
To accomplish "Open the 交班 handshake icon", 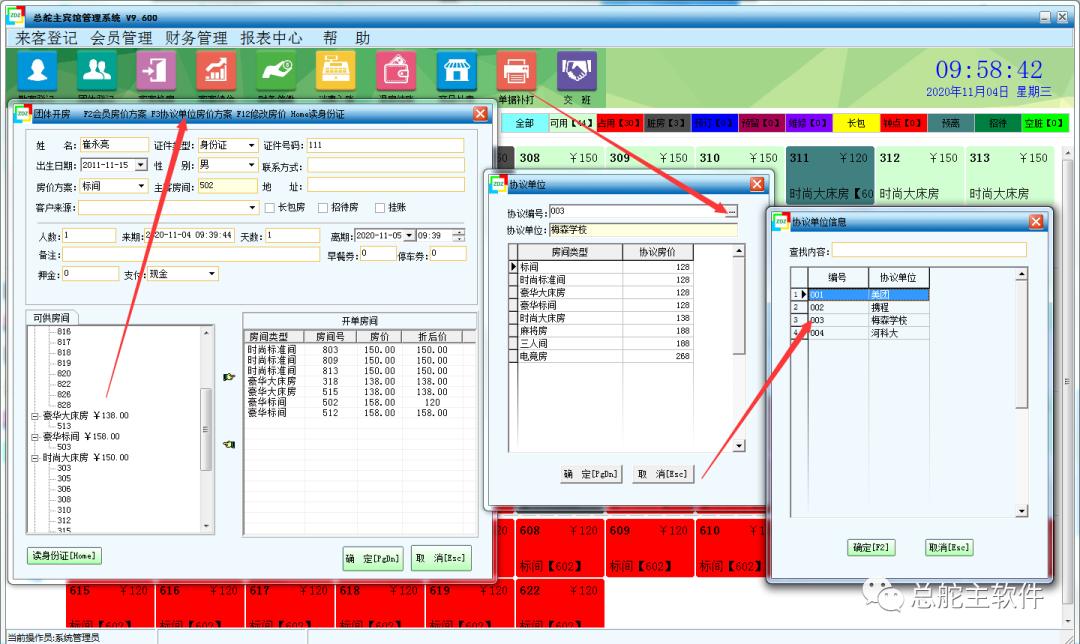I will pyautogui.click(x=576, y=71).
